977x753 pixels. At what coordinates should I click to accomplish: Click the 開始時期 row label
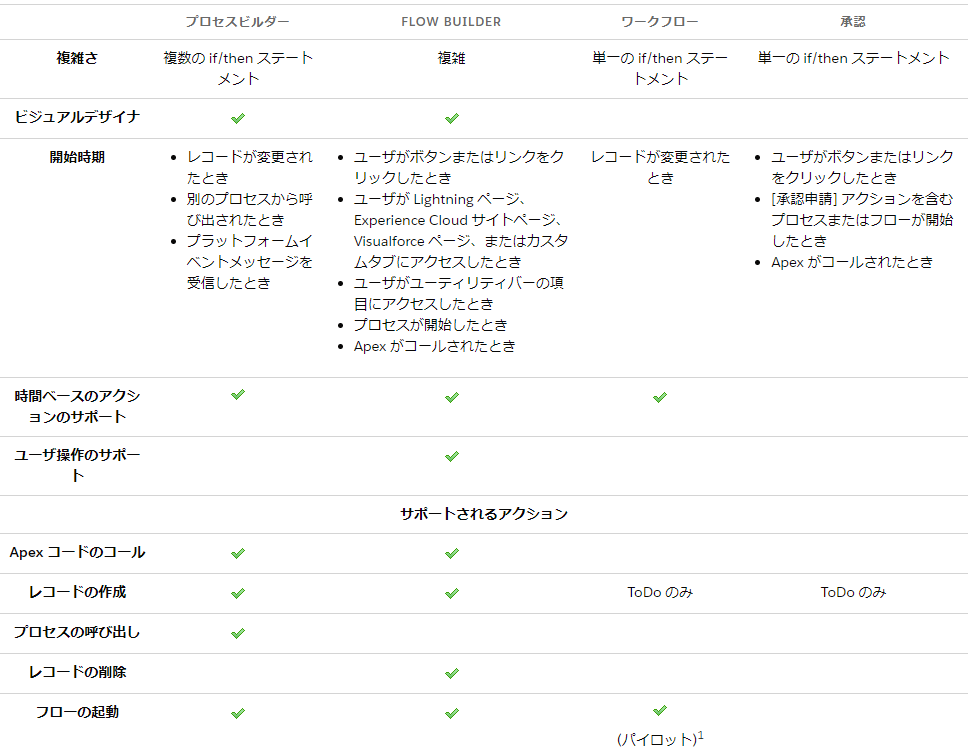pyautogui.click(x=77, y=157)
